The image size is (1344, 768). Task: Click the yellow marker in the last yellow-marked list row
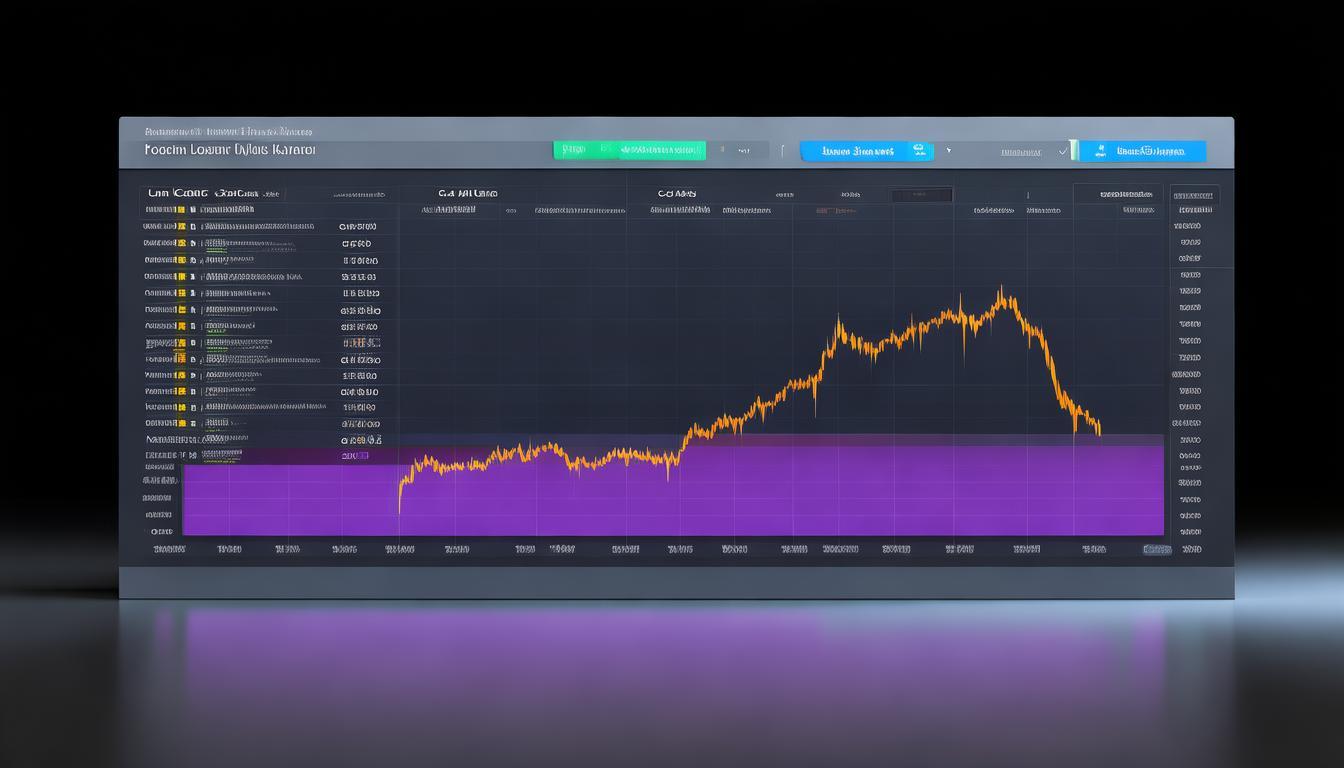(x=180, y=424)
